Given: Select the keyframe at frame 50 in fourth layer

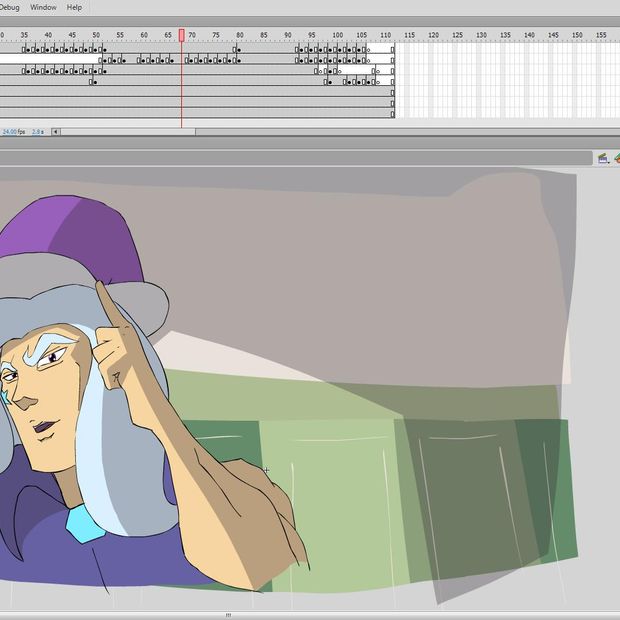Looking at the screenshot, I should point(93,82).
